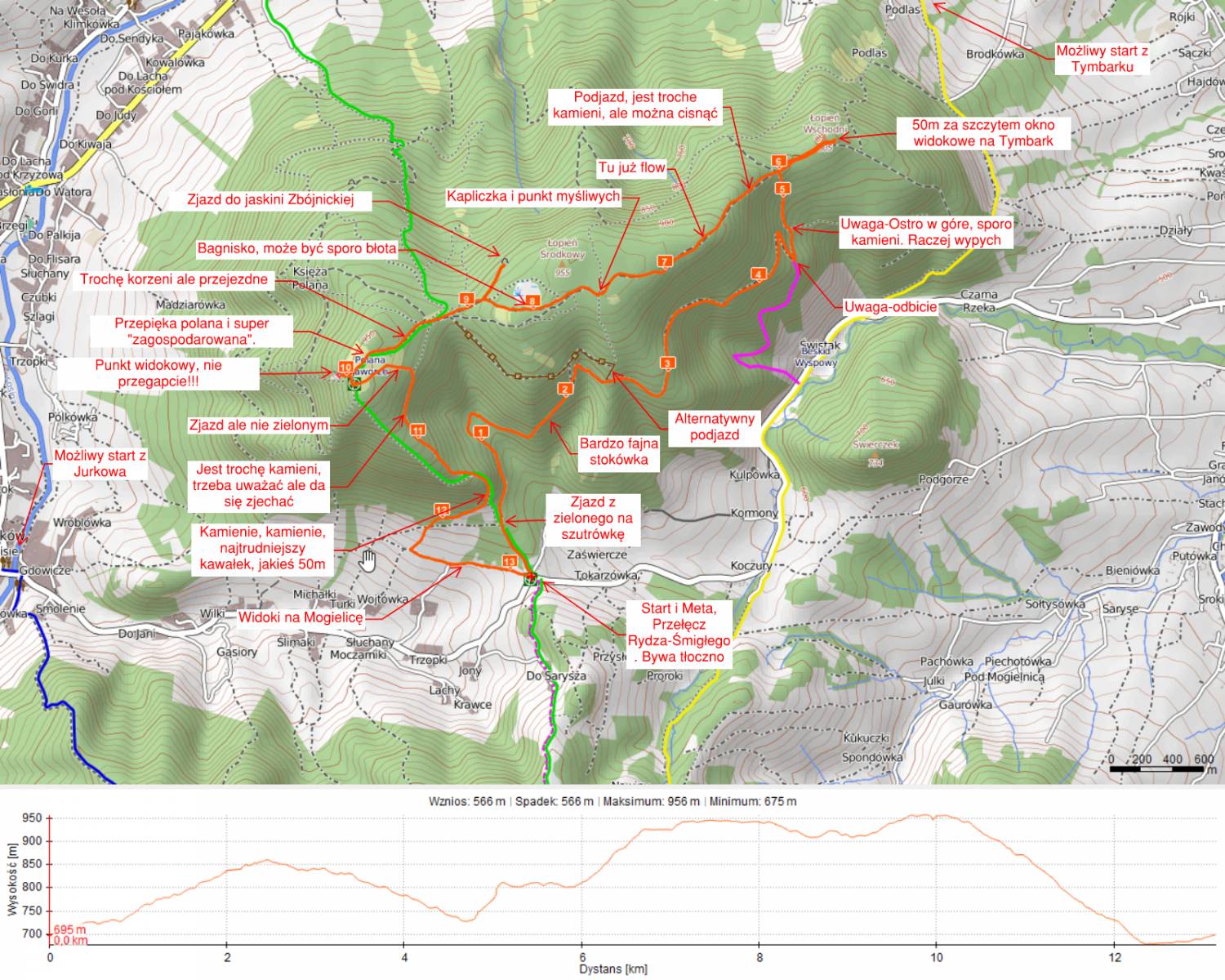1225x980 pixels.
Task: Open waypoint marker 10 near Polana Jaworze
Action: [345, 368]
